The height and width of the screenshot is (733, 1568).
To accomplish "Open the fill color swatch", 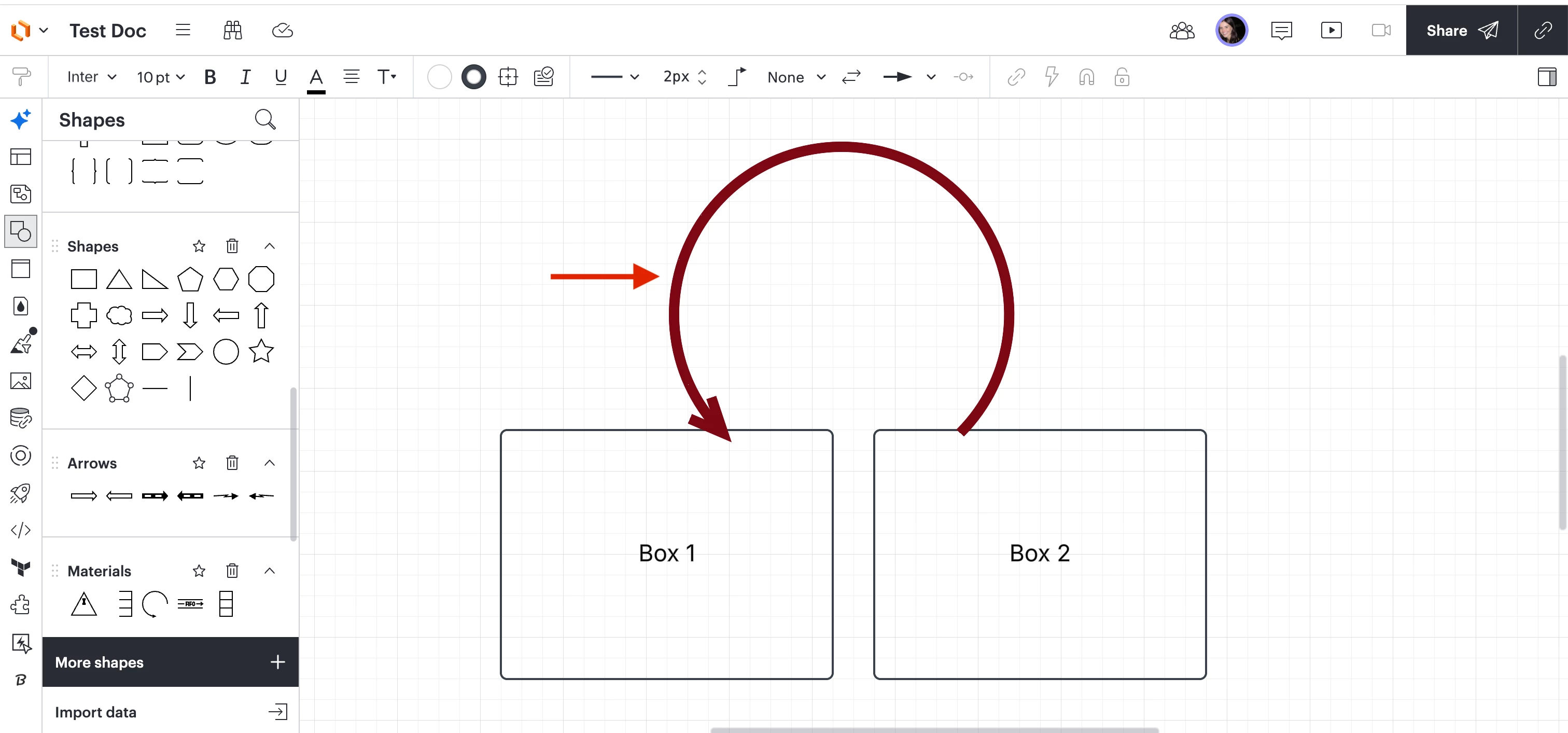I will click(439, 77).
